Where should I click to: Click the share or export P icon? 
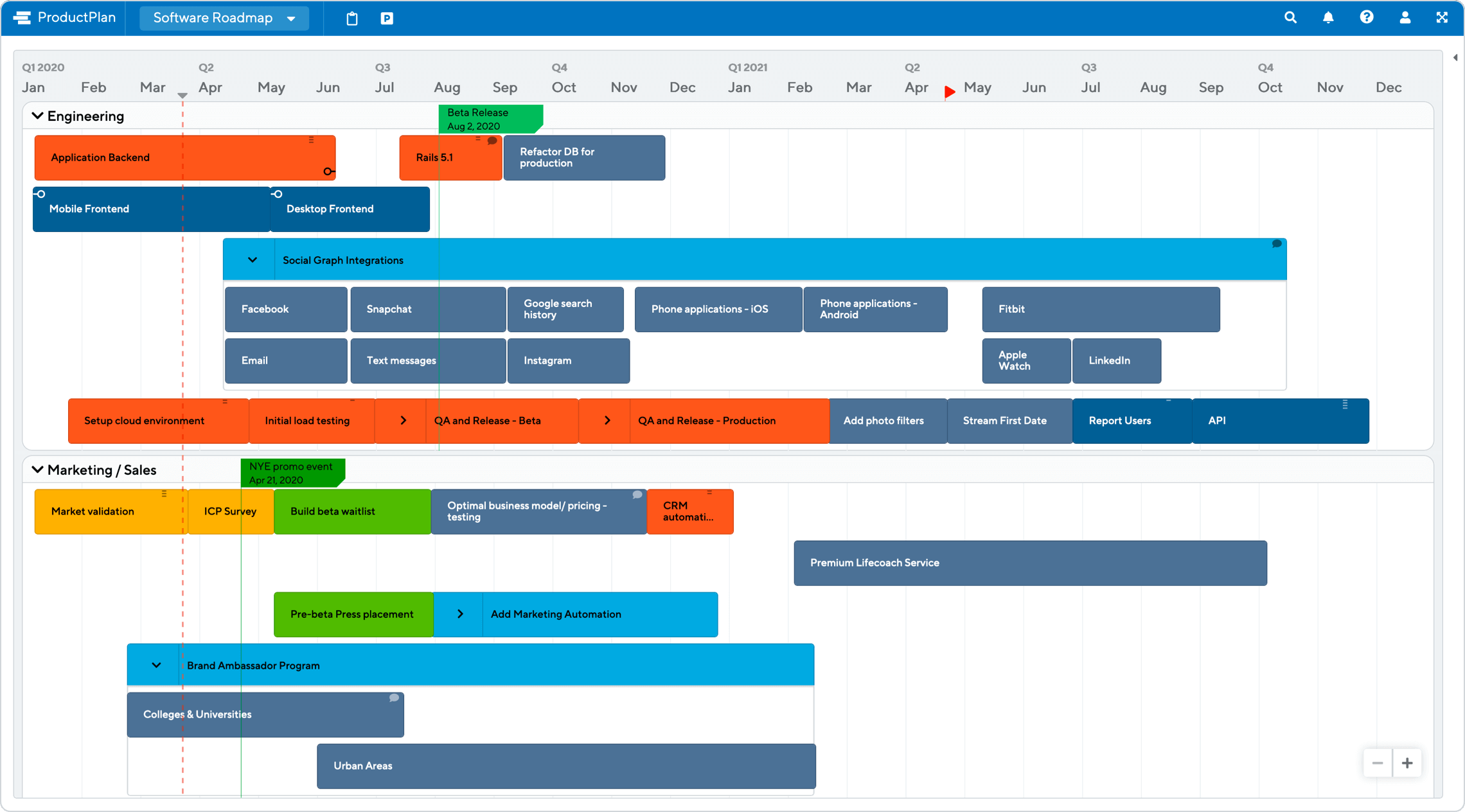click(387, 17)
